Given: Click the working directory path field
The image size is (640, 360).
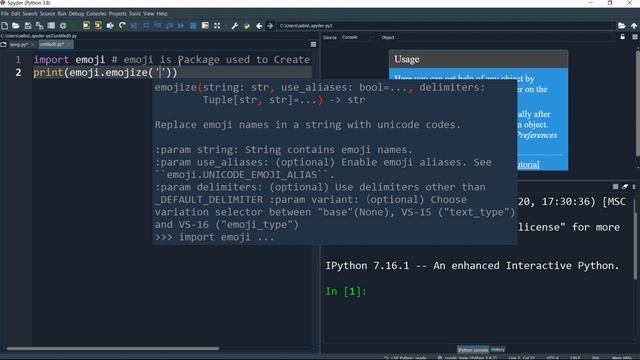Looking at the screenshot, I should click(446, 26).
